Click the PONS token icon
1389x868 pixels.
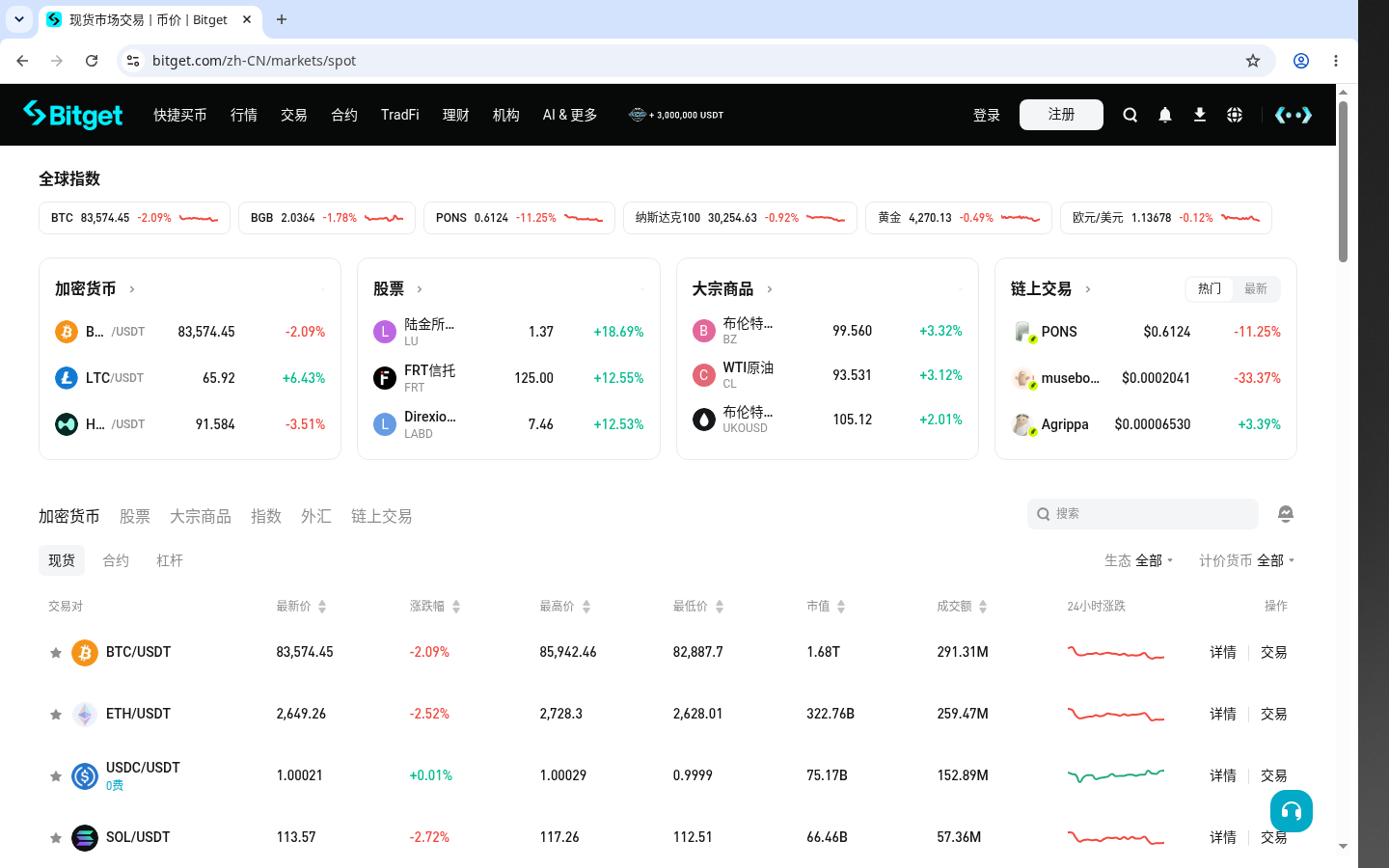[1022, 332]
